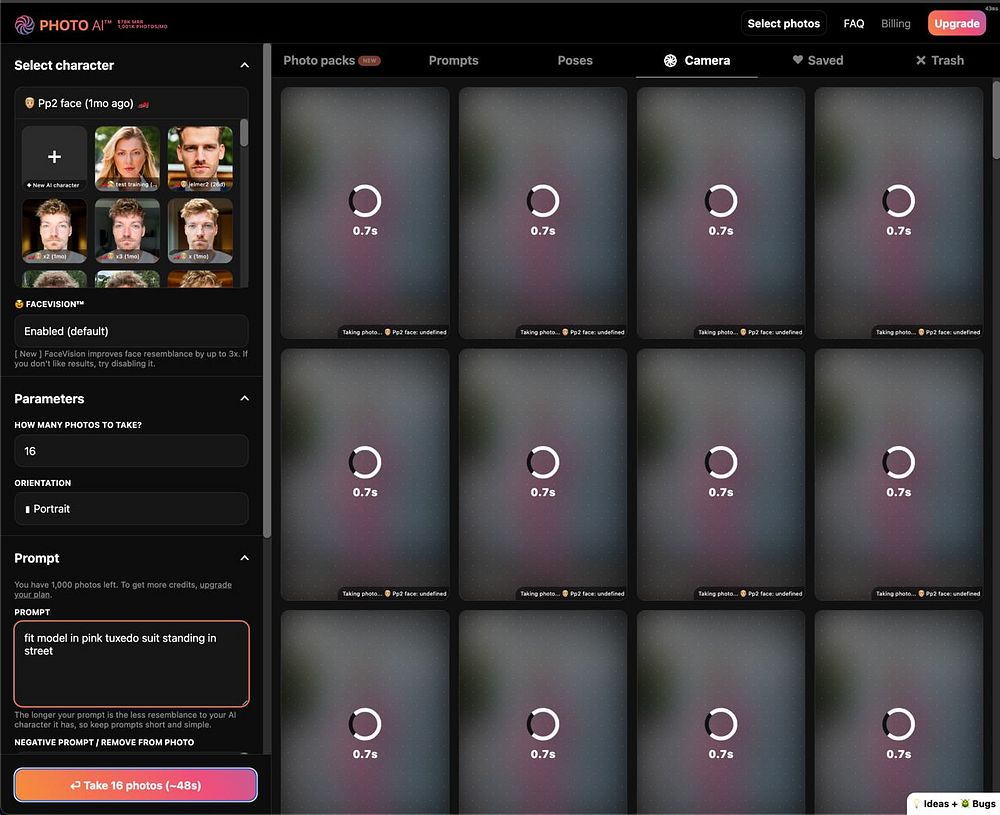Collapse the Select character section
Viewport: 1000px width, 815px height.
[x=244, y=65]
